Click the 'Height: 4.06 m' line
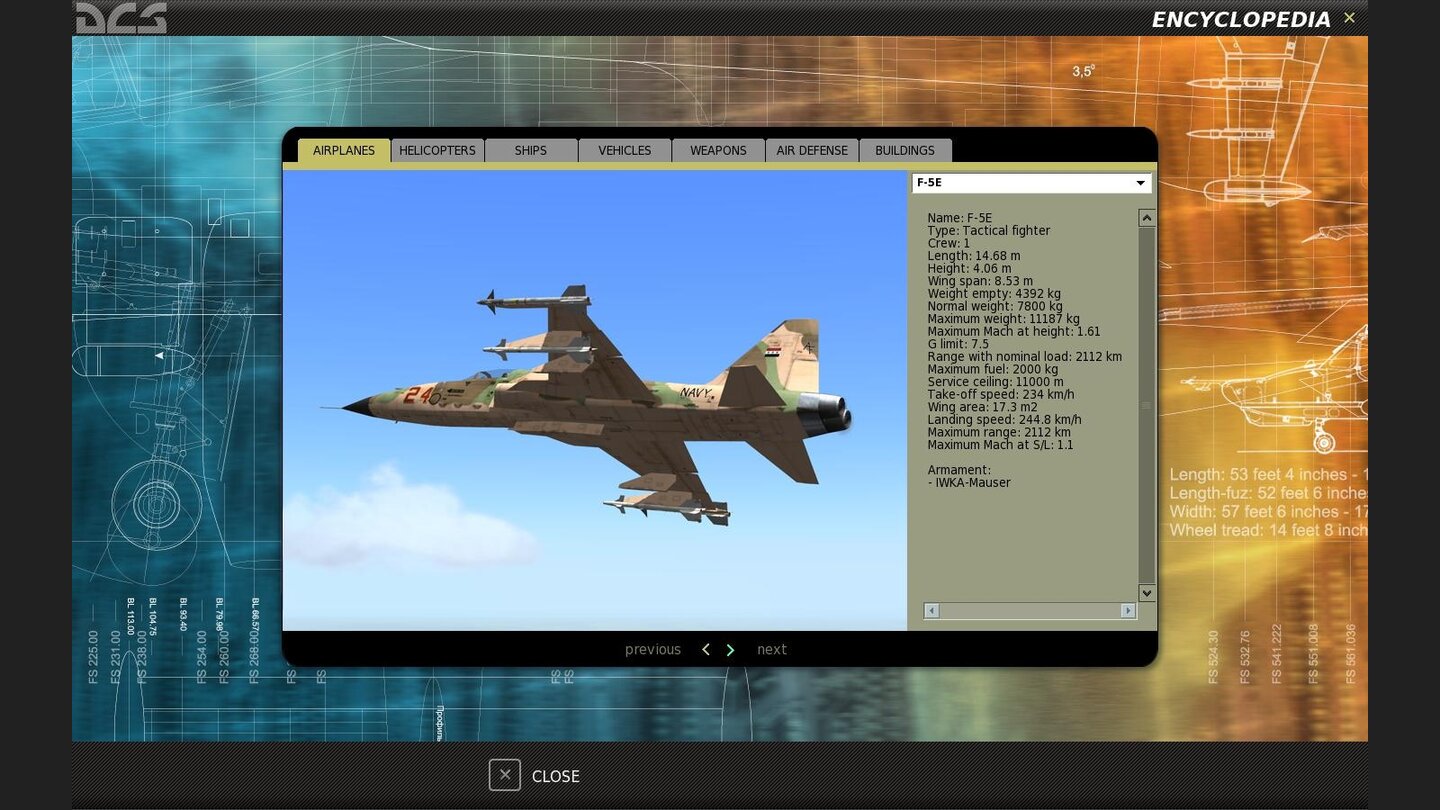This screenshot has width=1440, height=810. (968, 269)
